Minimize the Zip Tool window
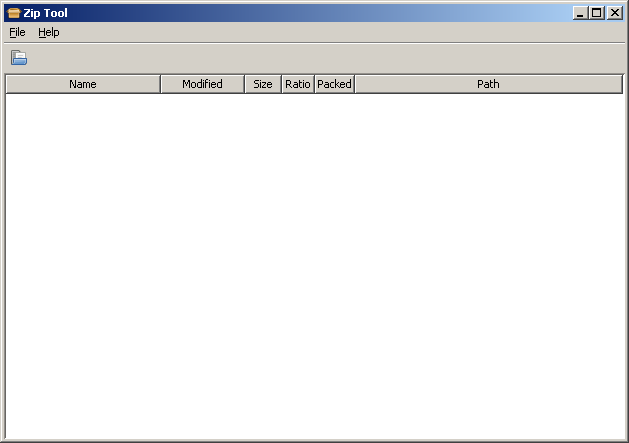 coord(580,13)
